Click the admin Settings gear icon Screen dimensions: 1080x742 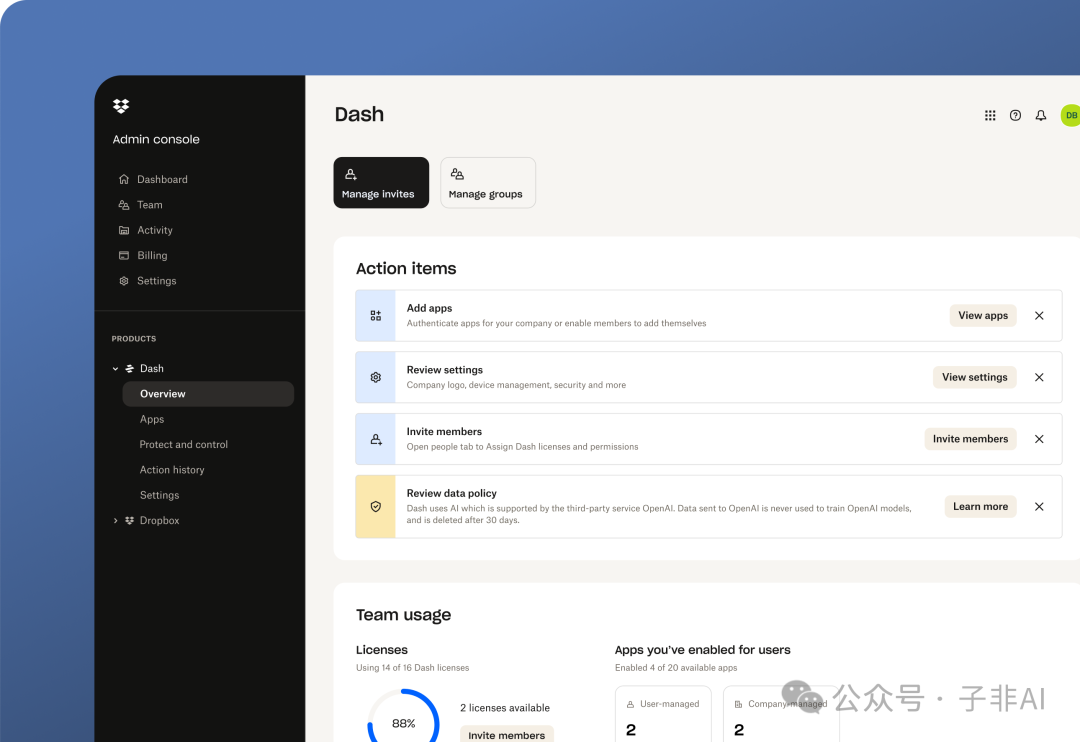[x=124, y=281]
